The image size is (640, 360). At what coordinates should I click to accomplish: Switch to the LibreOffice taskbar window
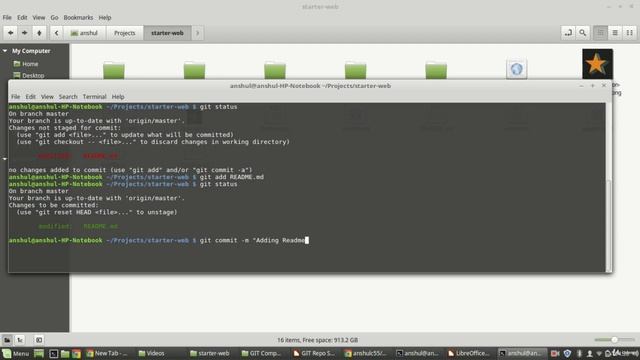469,353
